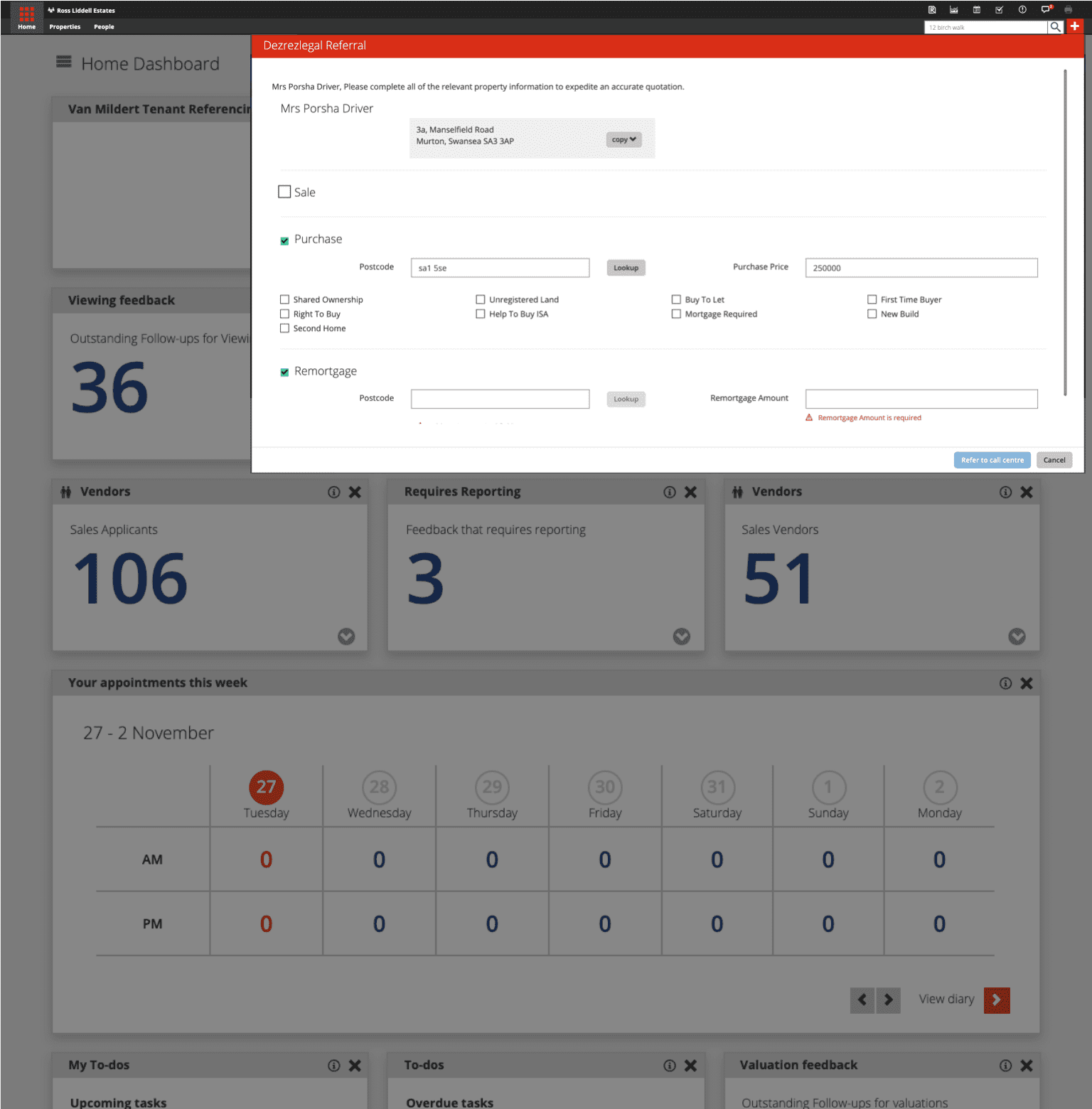This screenshot has height=1109, width=1092.
Task: Click the printer icon in top bar
Action: [x=1068, y=10]
